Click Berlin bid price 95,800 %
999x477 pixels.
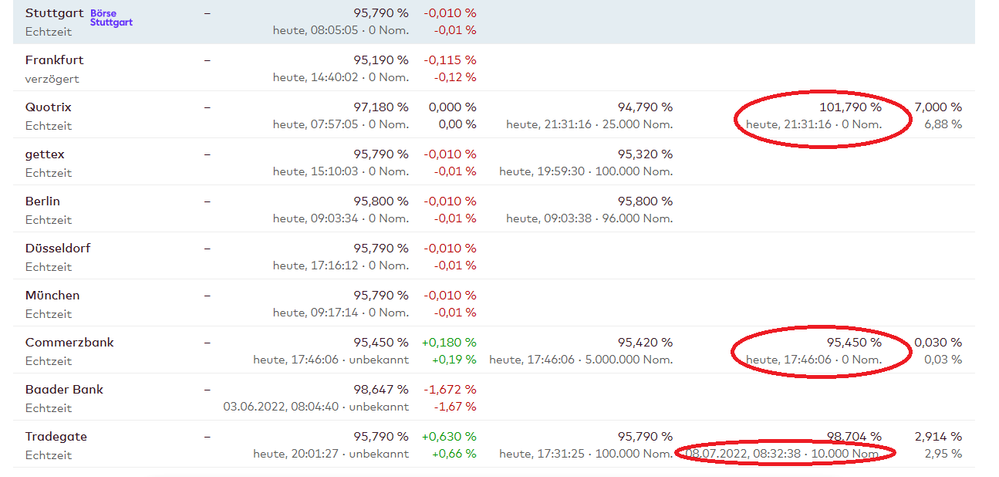(x=645, y=201)
